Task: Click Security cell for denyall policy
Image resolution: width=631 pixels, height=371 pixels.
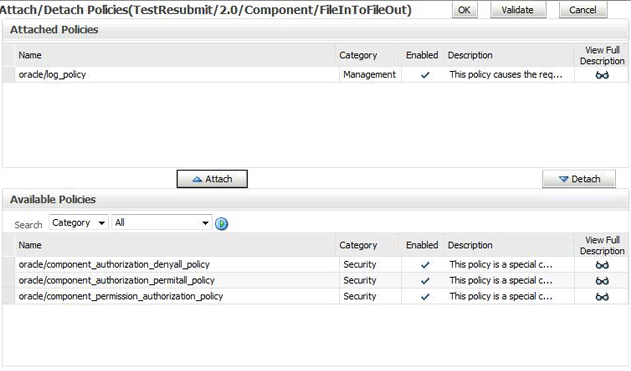Action: tap(370, 264)
